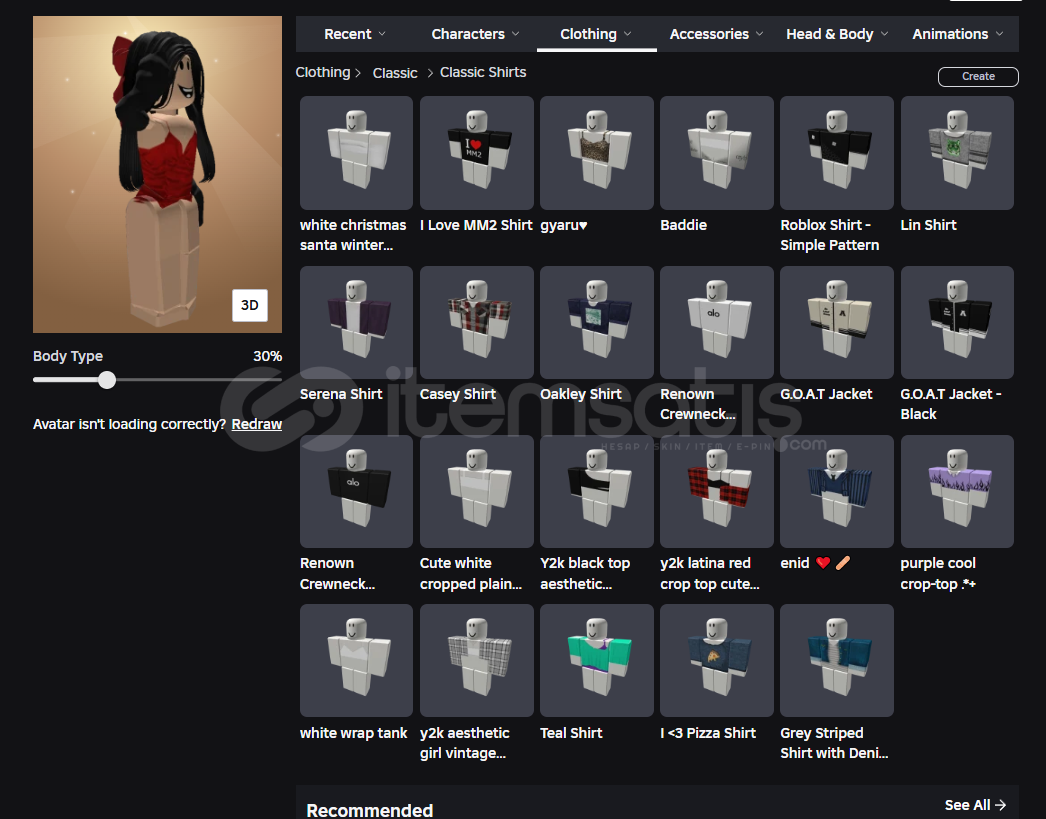Equip the Grey Striped Shirt with Denim
This screenshot has width=1046, height=819.
point(837,661)
